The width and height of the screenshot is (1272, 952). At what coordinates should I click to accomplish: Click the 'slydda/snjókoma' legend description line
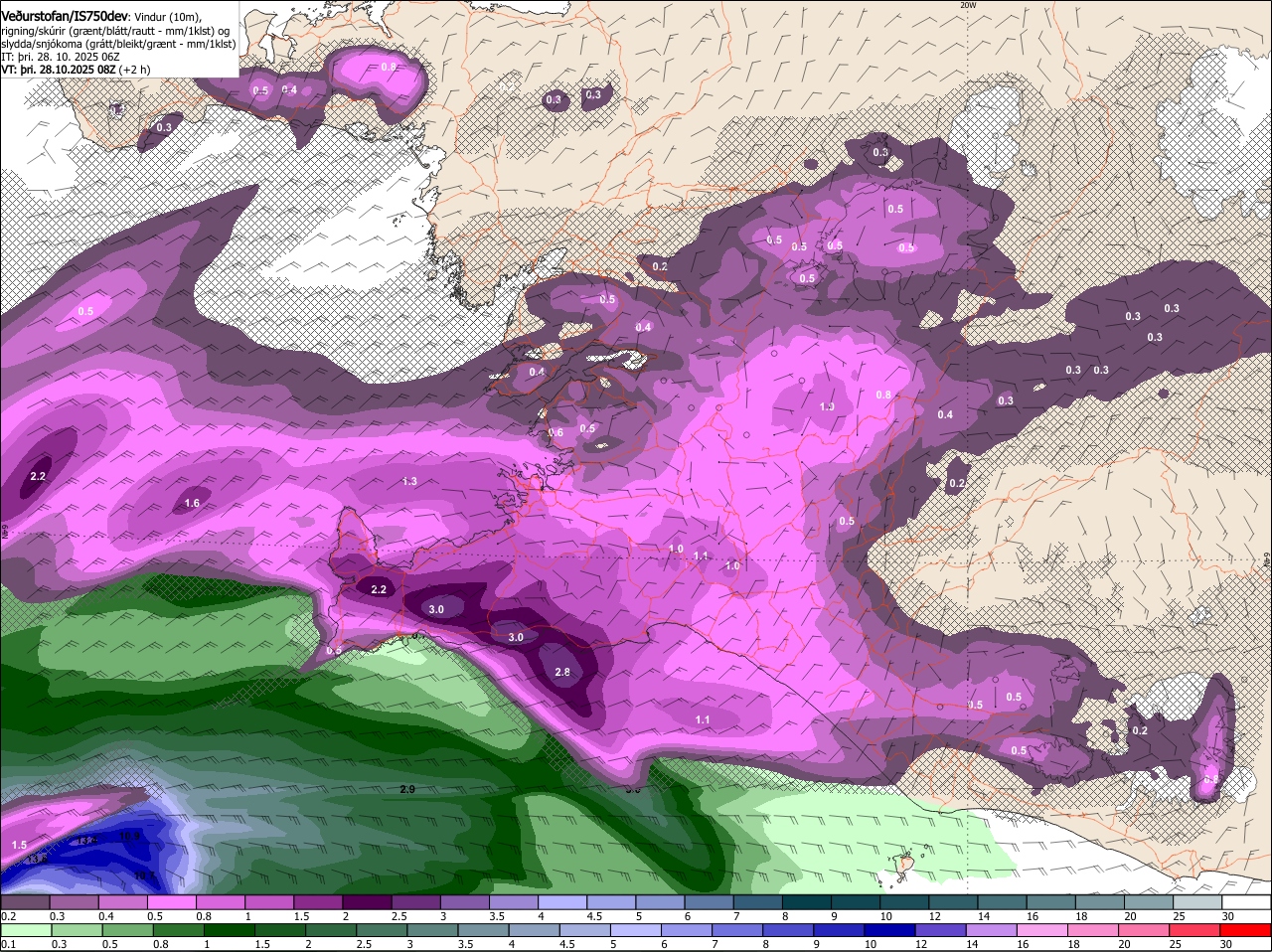tap(118, 44)
